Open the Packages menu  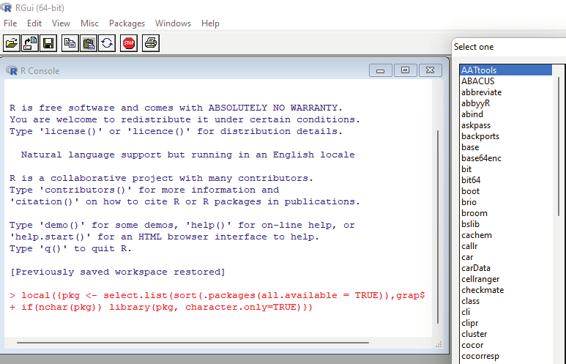pyautogui.click(x=127, y=23)
